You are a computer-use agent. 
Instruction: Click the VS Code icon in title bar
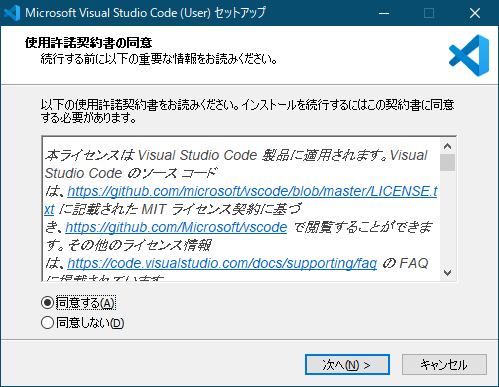(12, 13)
